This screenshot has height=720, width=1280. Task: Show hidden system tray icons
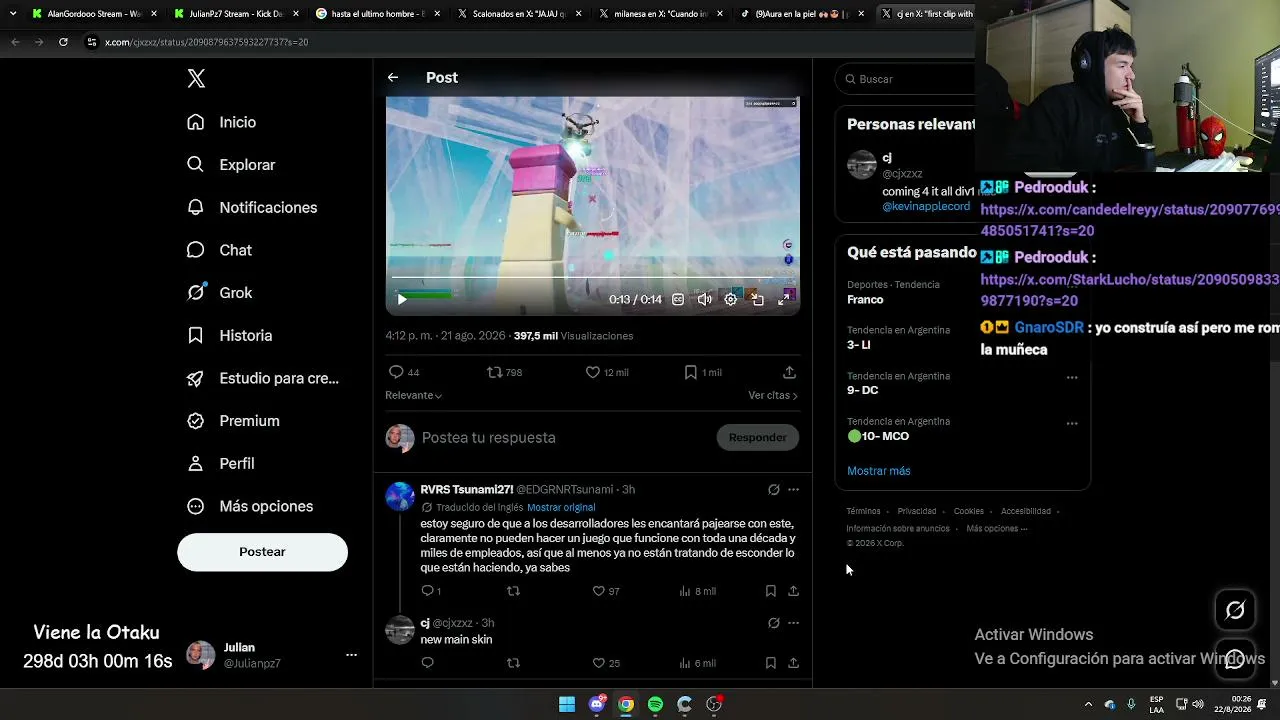click(1088, 704)
